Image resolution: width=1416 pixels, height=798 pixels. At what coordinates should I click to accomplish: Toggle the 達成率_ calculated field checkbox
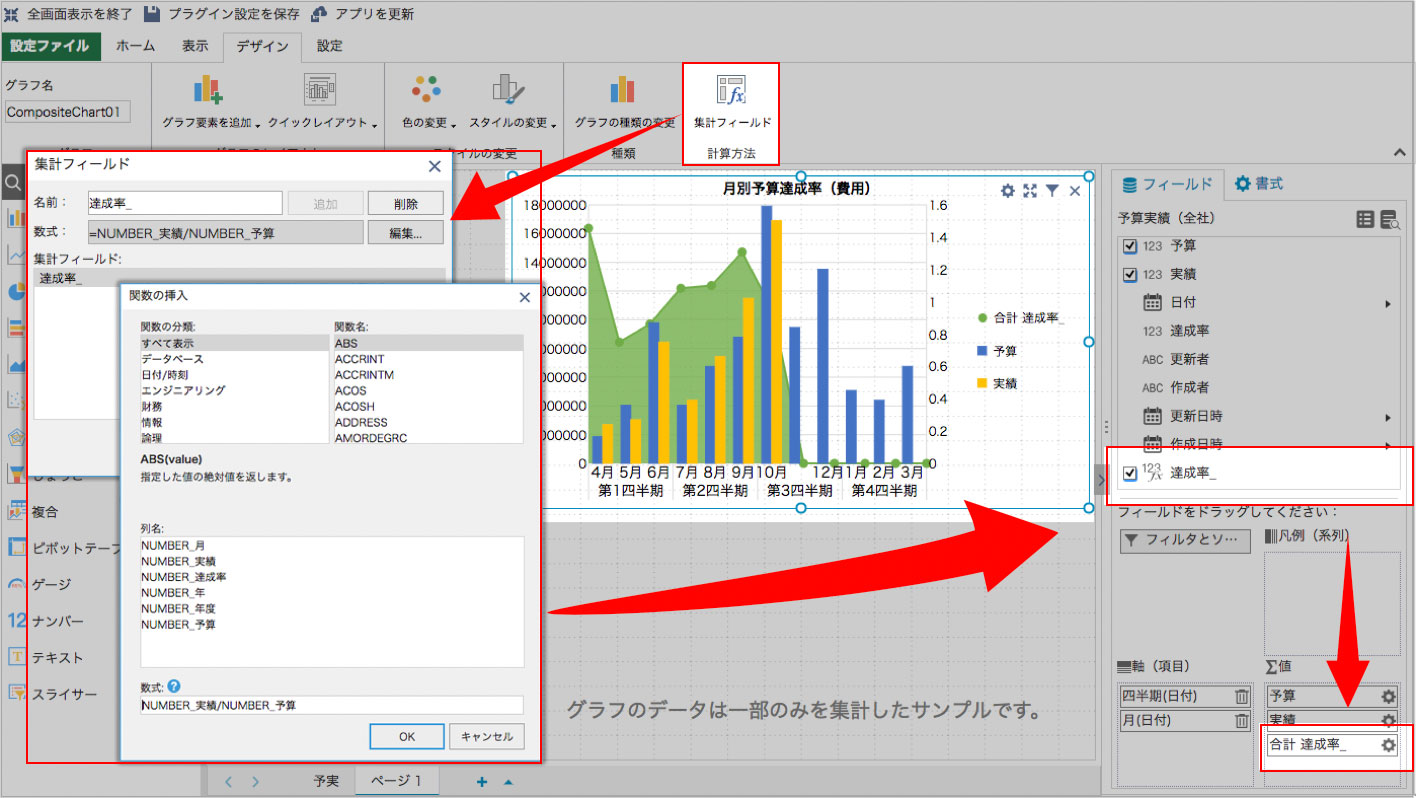pyautogui.click(x=1130, y=474)
